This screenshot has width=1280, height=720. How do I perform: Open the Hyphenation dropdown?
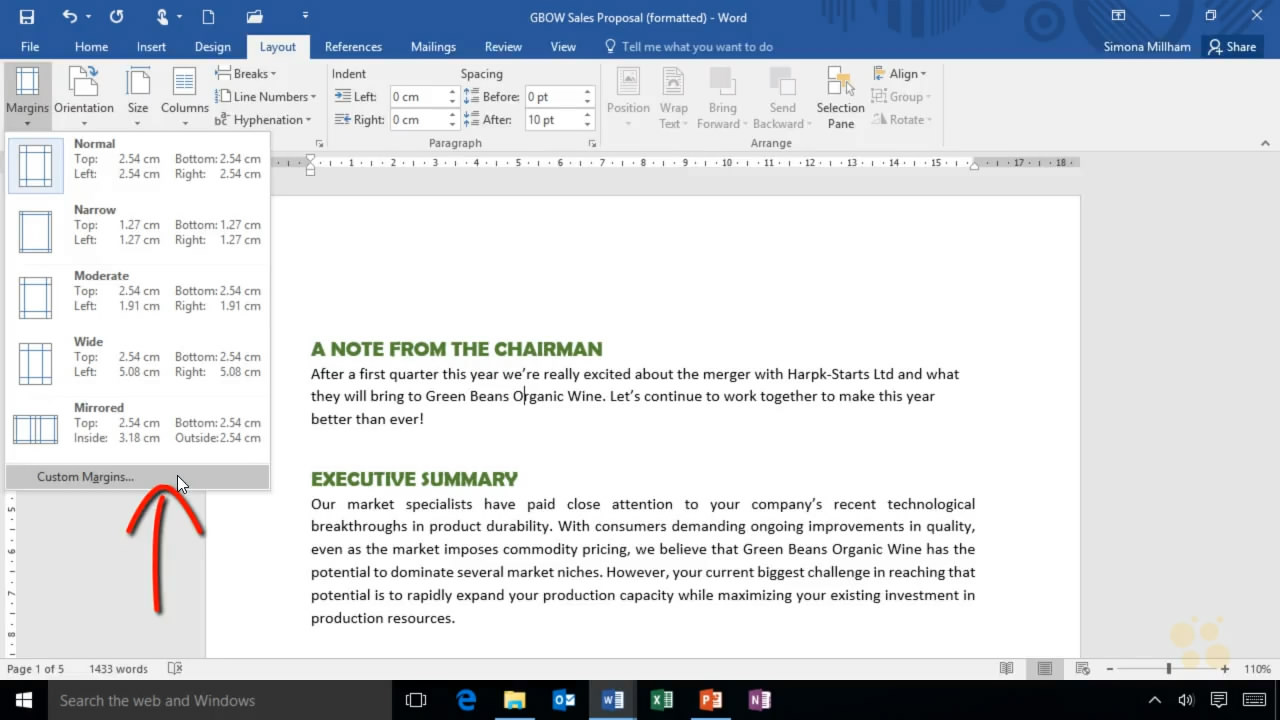click(x=263, y=119)
